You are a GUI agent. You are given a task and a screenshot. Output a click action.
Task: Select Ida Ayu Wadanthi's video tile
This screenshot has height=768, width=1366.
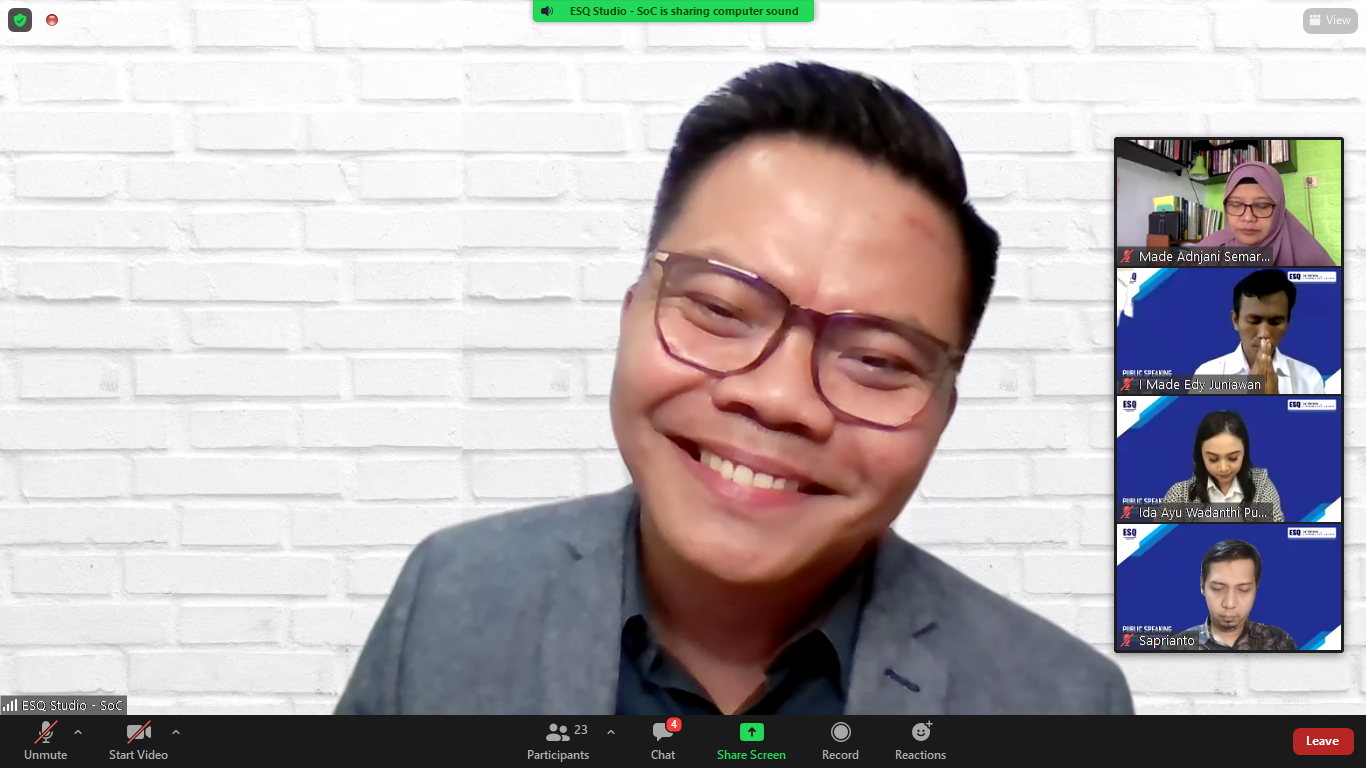click(1228, 458)
